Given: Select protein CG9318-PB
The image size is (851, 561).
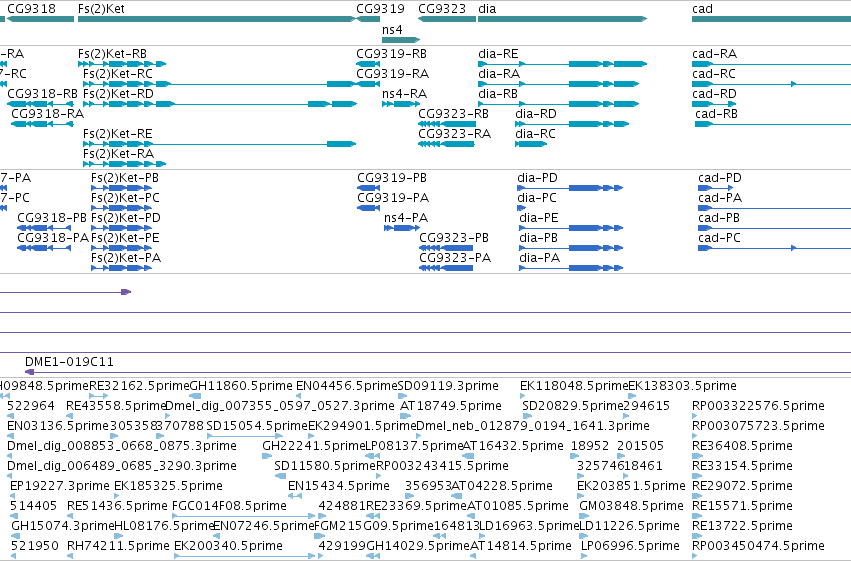Looking at the screenshot, I should 52,218.
